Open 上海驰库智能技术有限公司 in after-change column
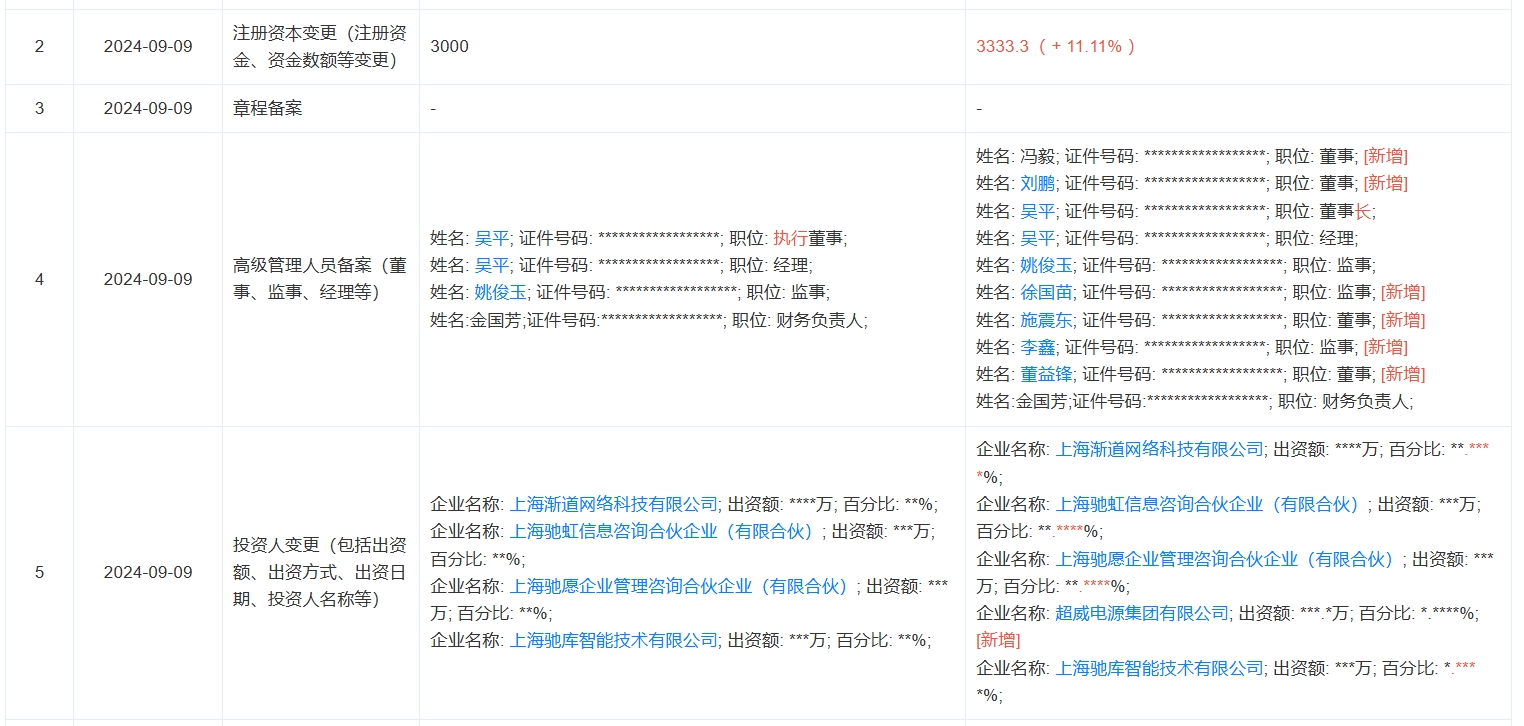This screenshot has width=1524, height=726. (x=1160, y=667)
